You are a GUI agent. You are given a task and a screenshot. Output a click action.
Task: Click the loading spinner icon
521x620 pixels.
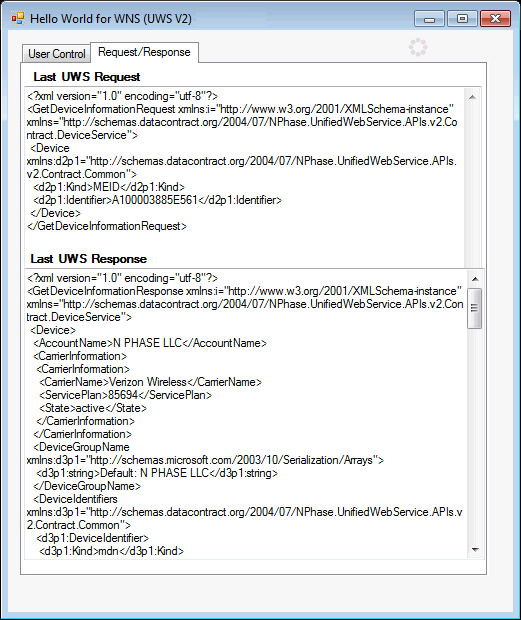click(x=418, y=47)
